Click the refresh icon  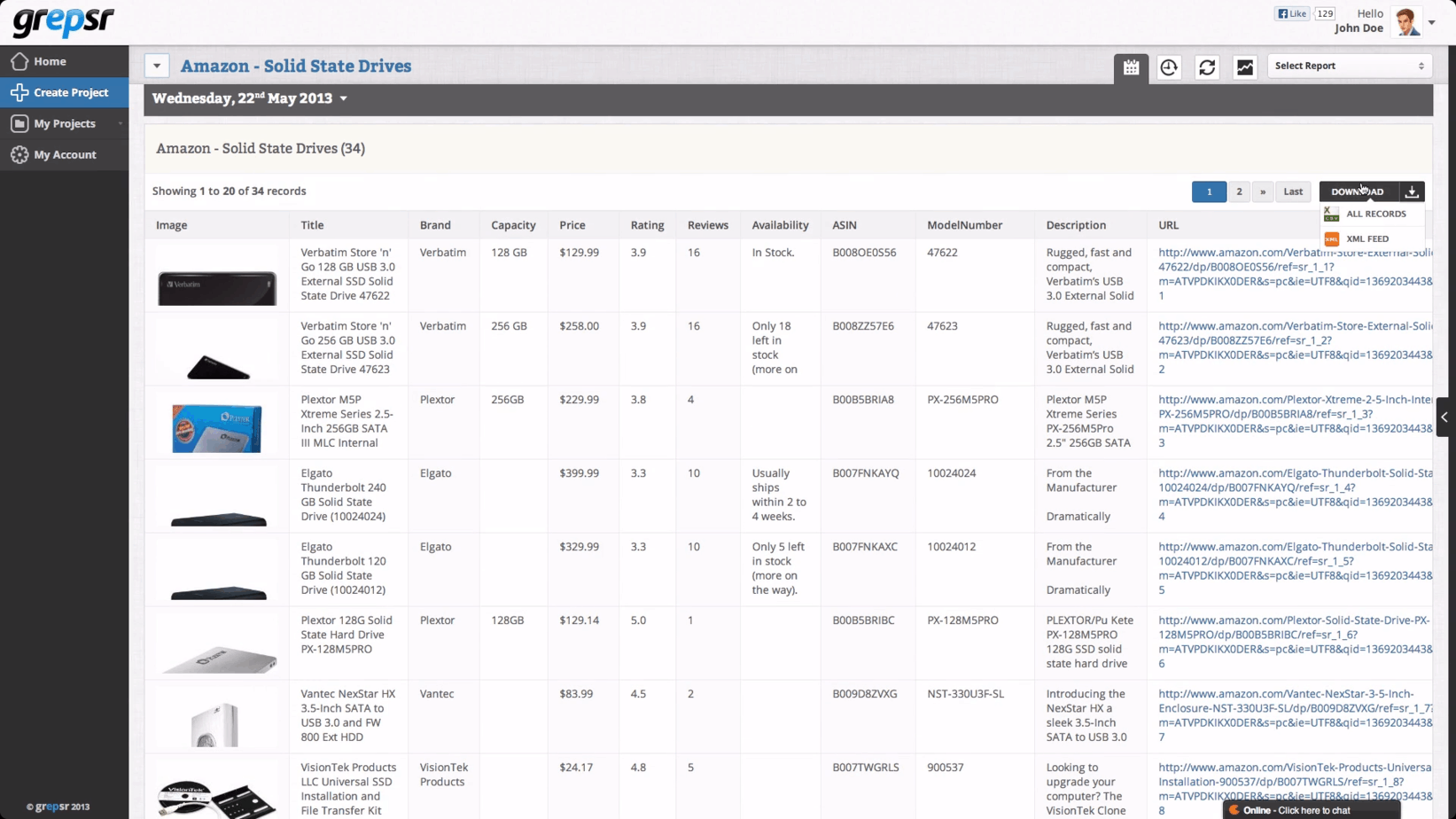coord(1207,67)
